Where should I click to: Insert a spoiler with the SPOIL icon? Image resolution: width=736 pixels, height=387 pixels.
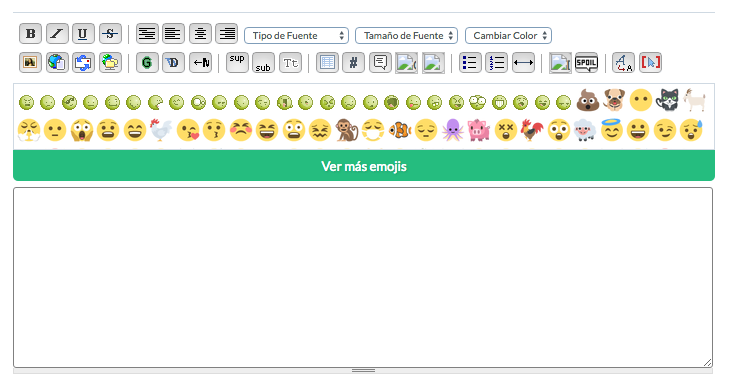[x=586, y=62]
